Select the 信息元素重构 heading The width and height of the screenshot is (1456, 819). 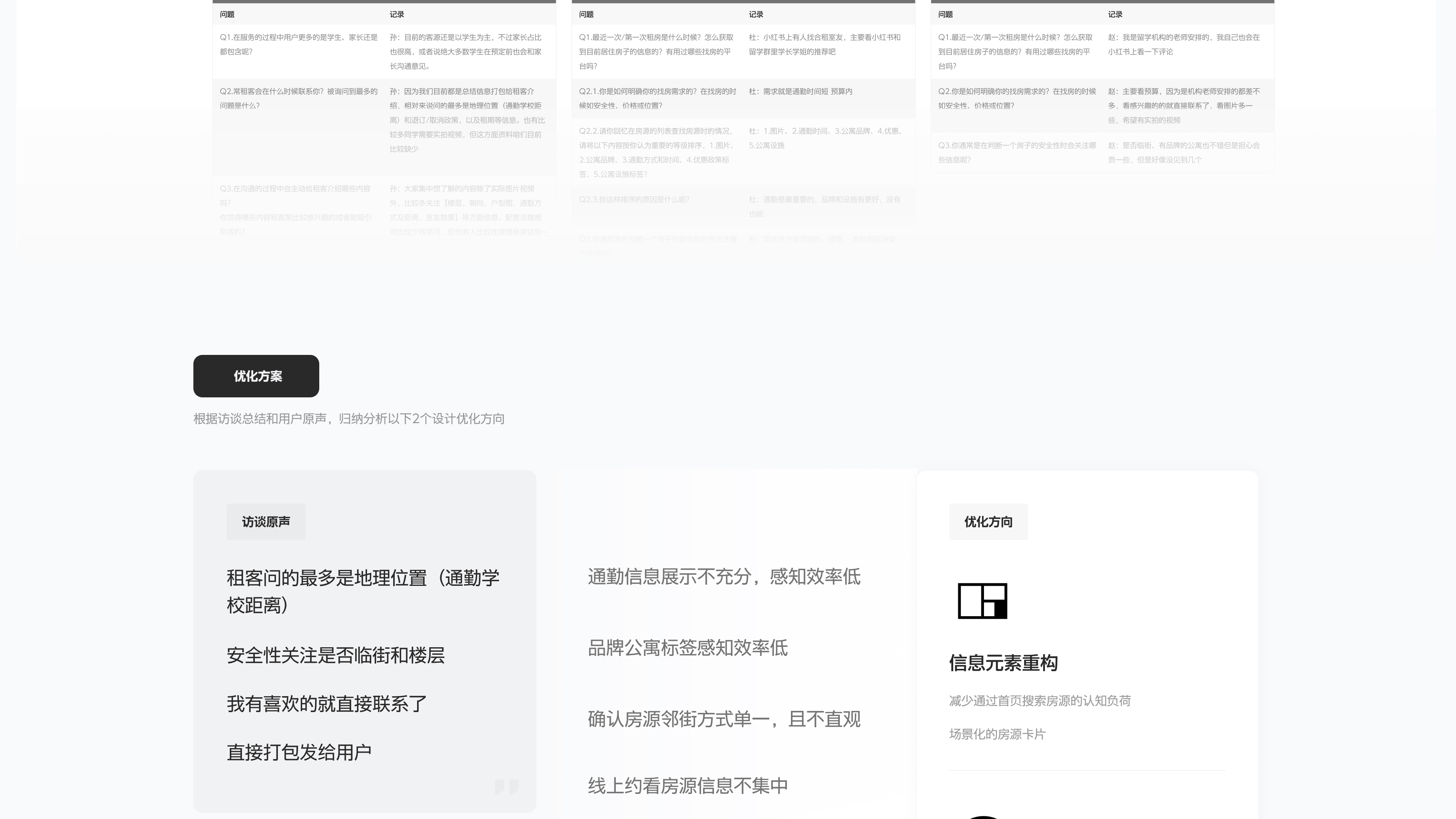(1003, 663)
